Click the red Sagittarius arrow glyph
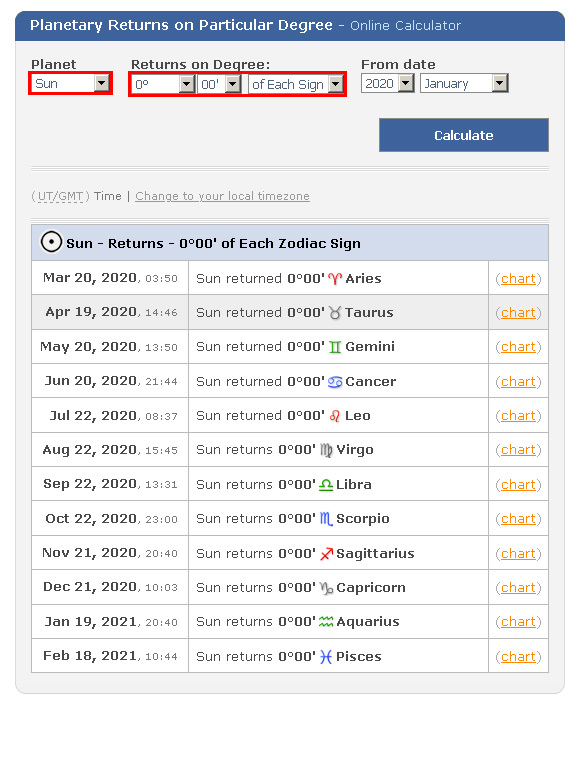The image size is (580, 774). (326, 554)
